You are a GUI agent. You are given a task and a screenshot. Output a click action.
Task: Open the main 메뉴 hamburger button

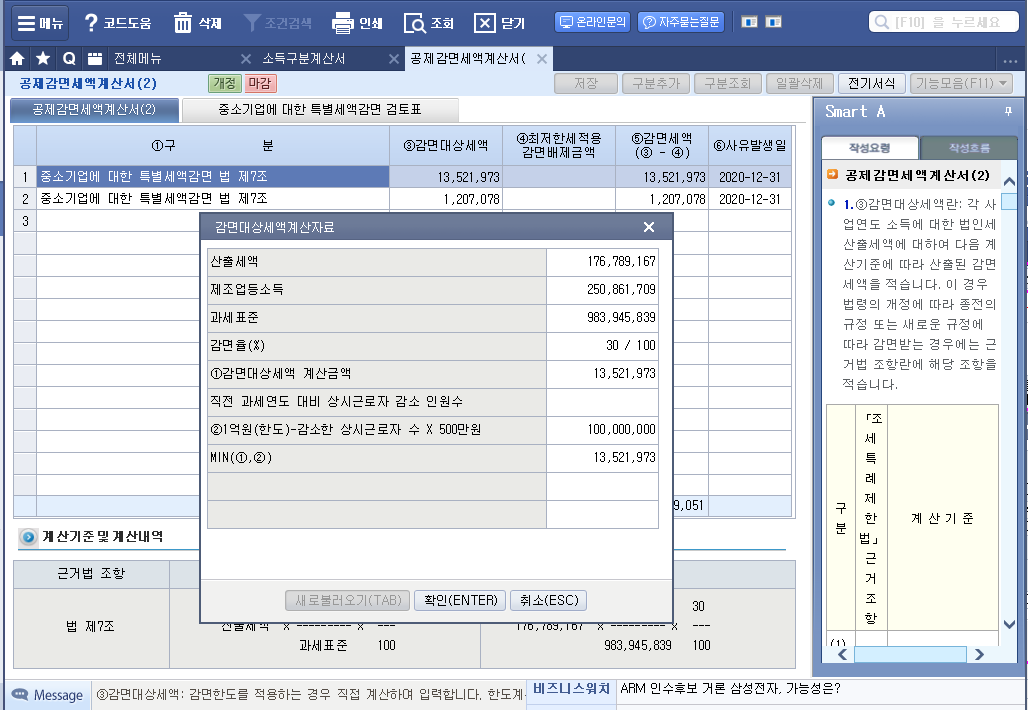point(40,23)
